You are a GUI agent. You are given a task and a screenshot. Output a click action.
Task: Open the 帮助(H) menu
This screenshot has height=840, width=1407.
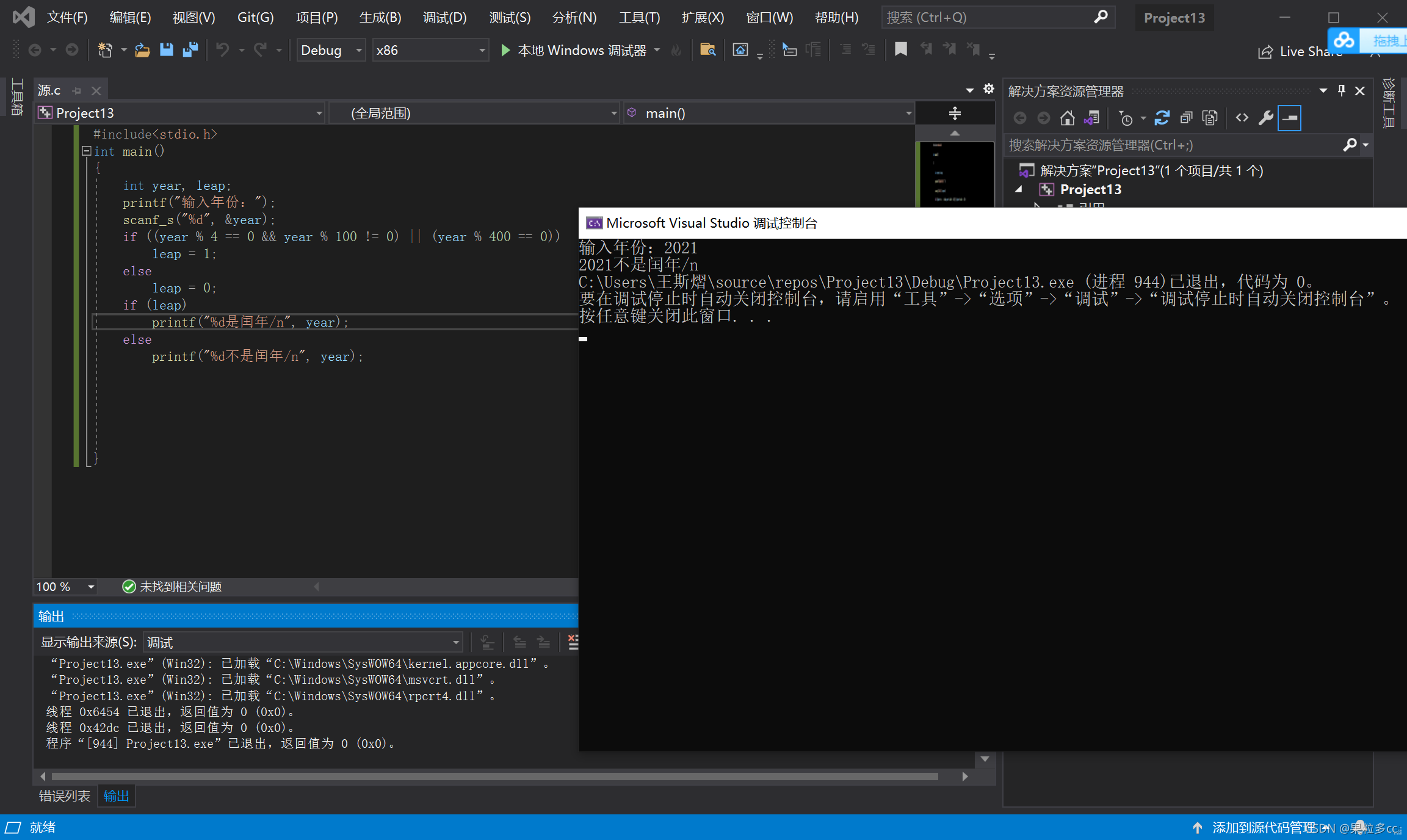point(836,17)
